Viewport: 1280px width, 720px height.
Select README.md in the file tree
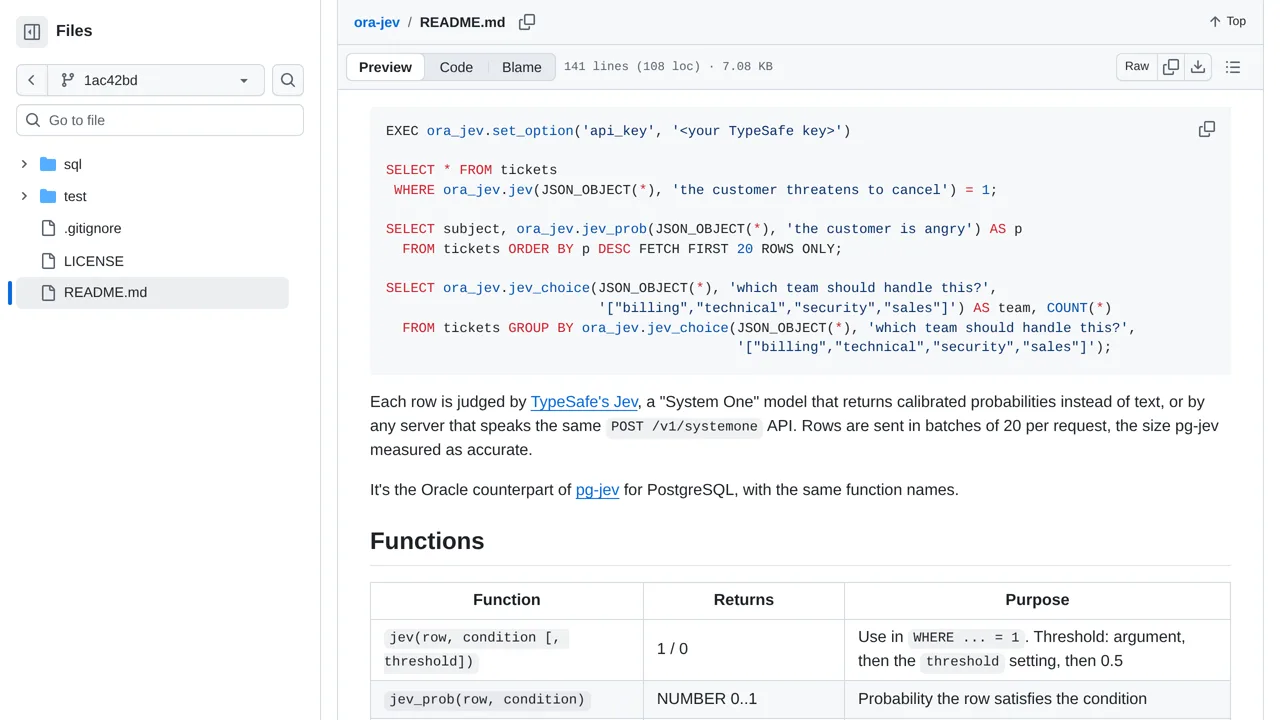(x=152, y=293)
